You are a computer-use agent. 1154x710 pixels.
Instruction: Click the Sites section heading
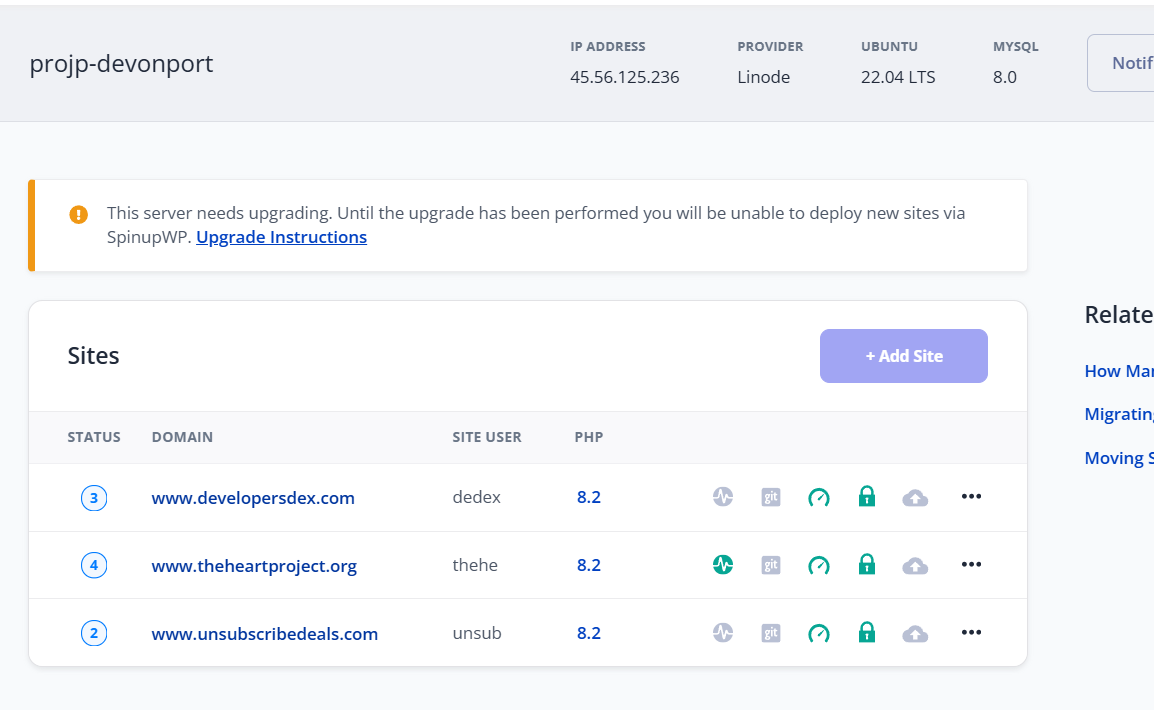click(93, 356)
